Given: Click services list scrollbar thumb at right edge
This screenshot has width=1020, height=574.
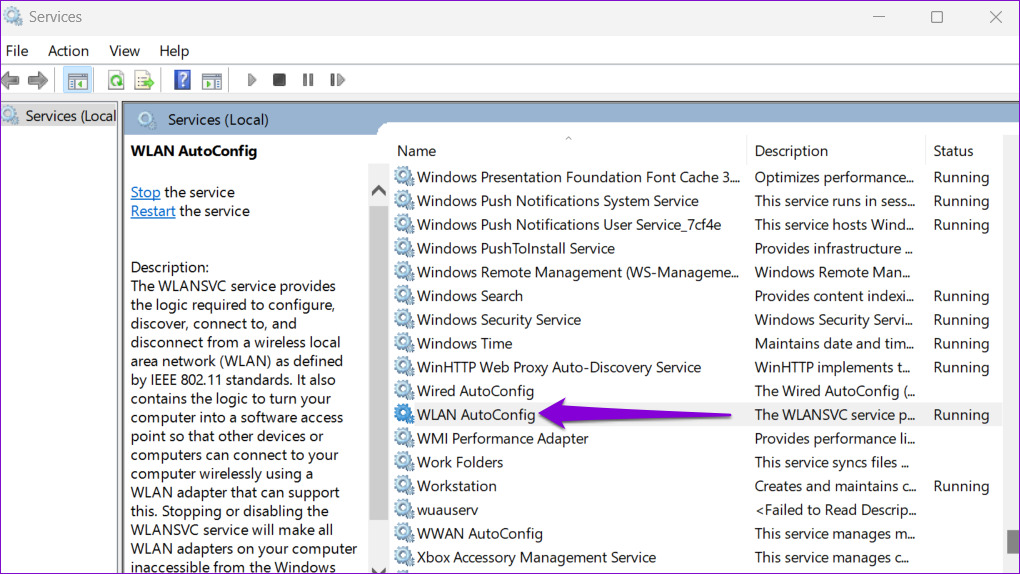Looking at the screenshot, I should click(x=1012, y=541).
